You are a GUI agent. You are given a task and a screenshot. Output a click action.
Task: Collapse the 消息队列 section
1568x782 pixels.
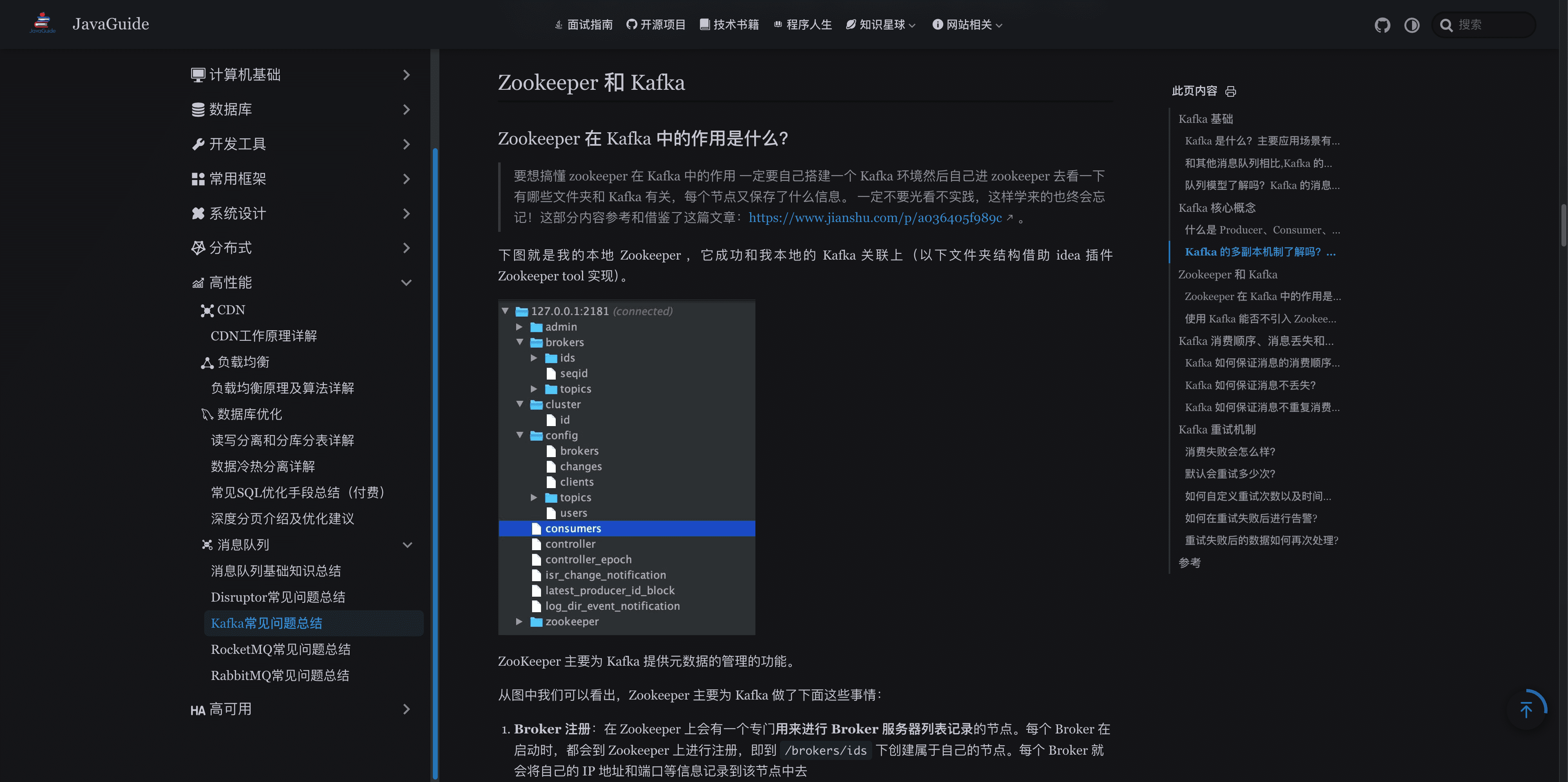[408, 544]
